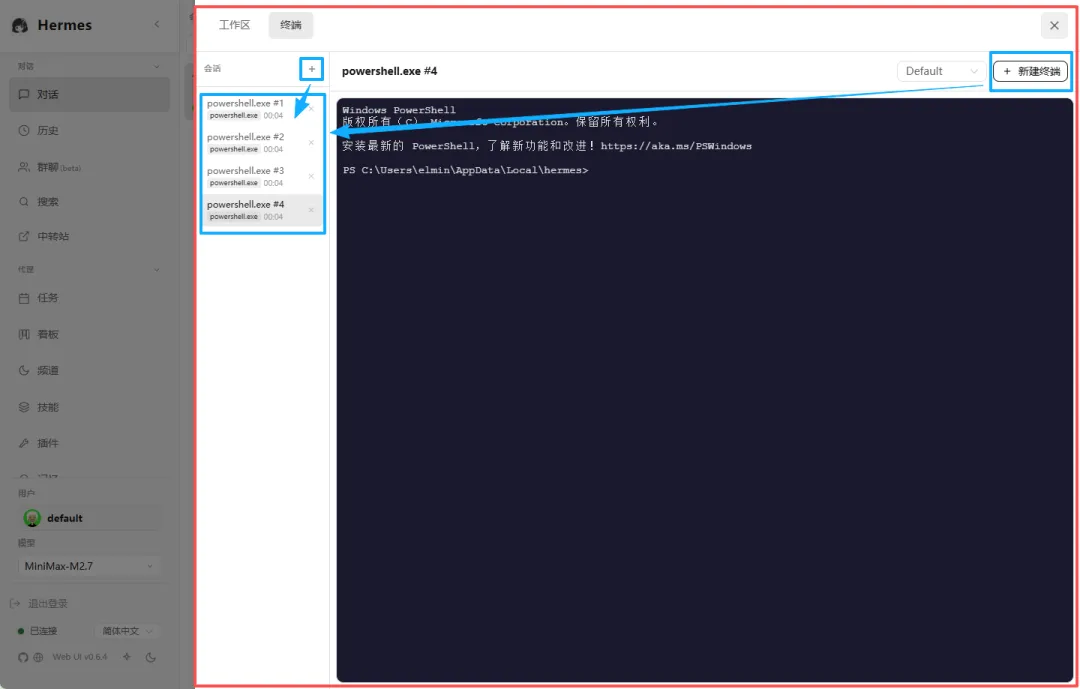Image resolution: width=1080 pixels, height=689 pixels.
Task: Select the powershell.exe #1 session
Action: click(x=262, y=109)
